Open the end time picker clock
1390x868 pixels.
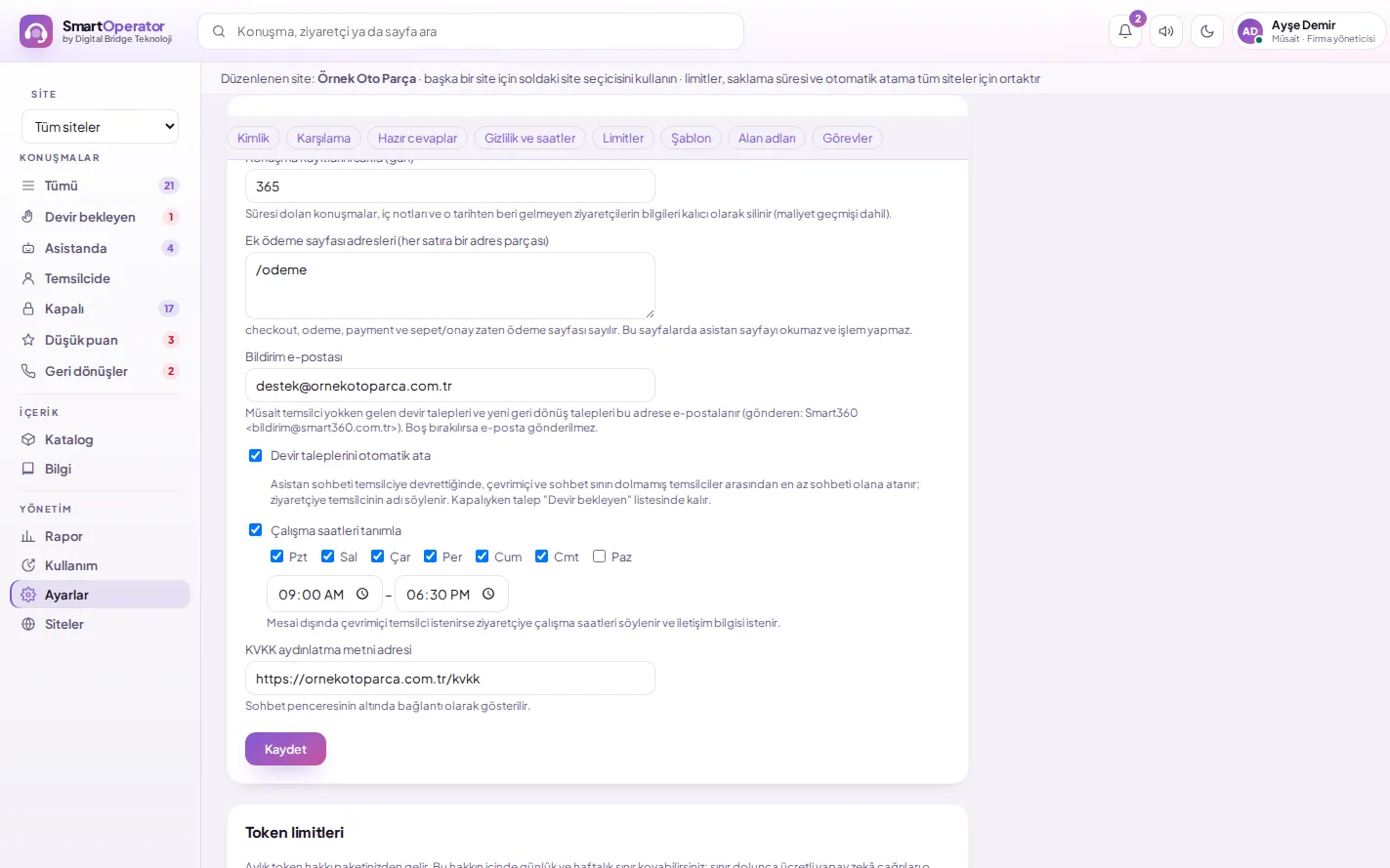(488, 594)
